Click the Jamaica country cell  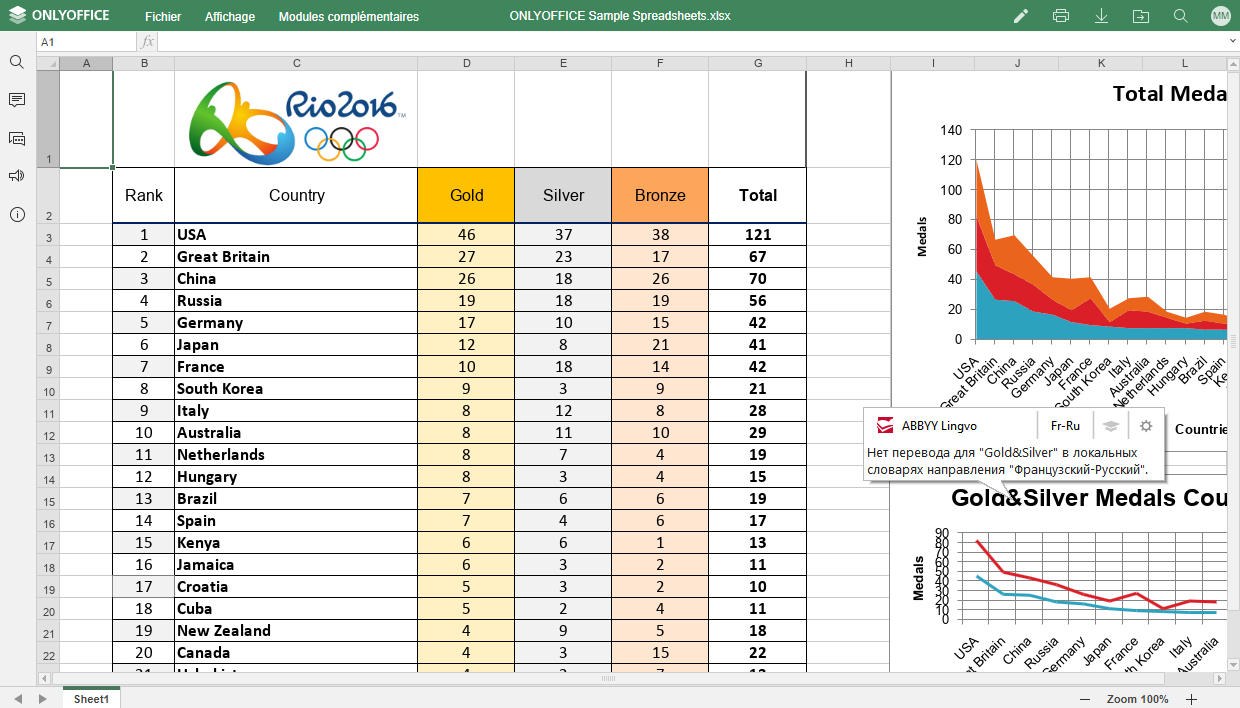[x=296, y=565]
